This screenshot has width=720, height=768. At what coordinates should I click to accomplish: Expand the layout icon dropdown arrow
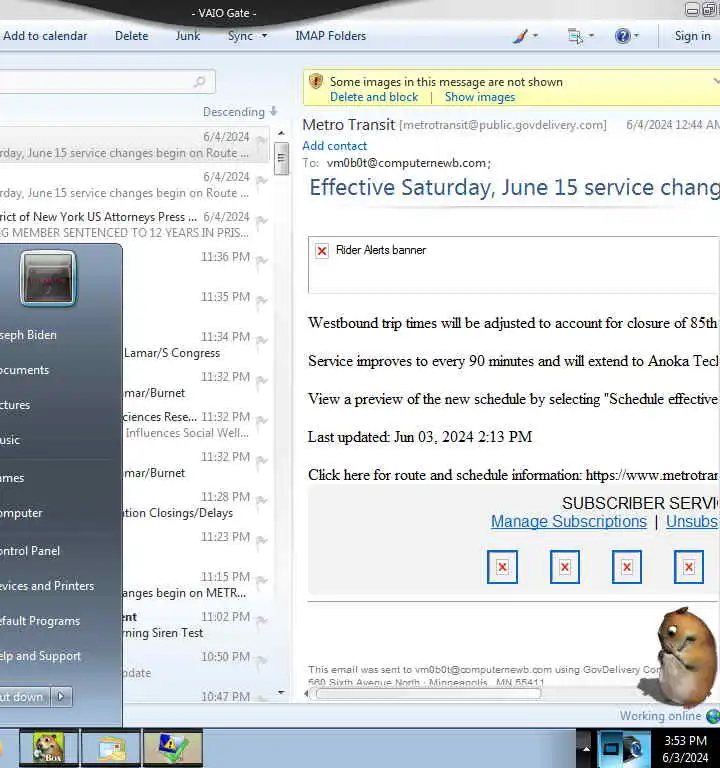[591, 35]
